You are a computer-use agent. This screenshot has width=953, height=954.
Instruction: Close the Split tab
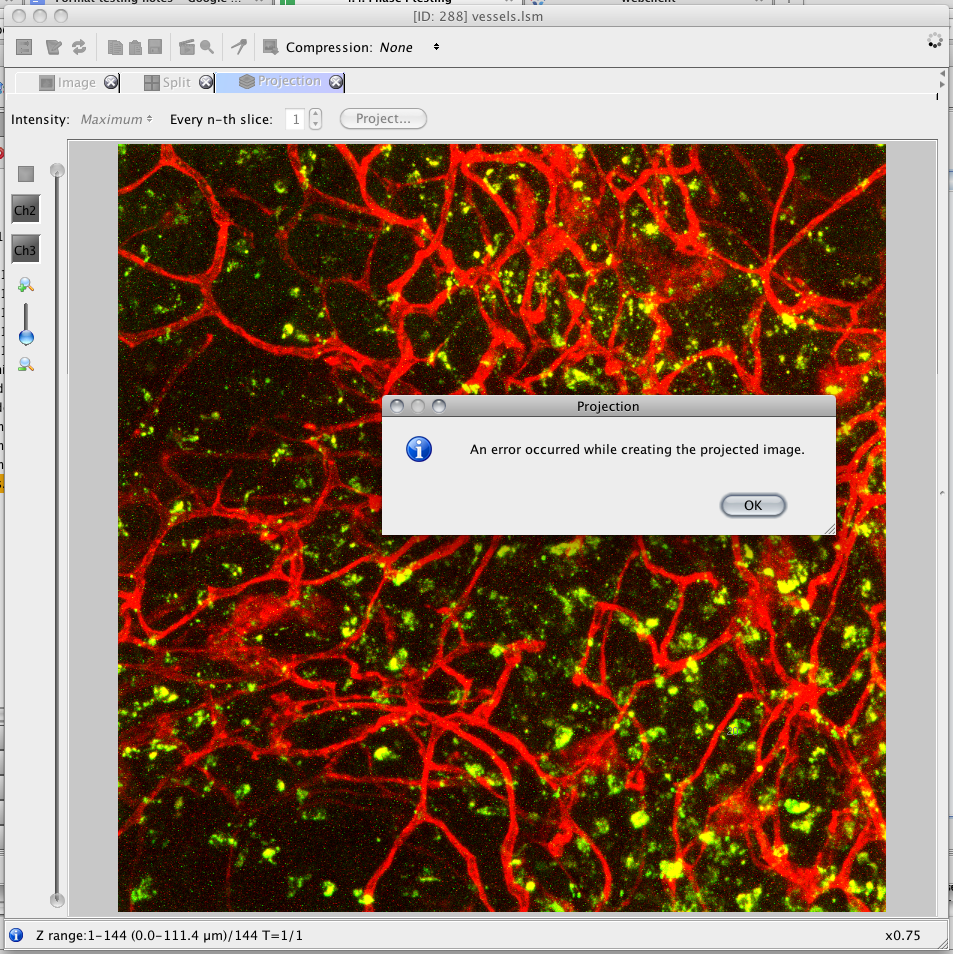click(x=206, y=82)
